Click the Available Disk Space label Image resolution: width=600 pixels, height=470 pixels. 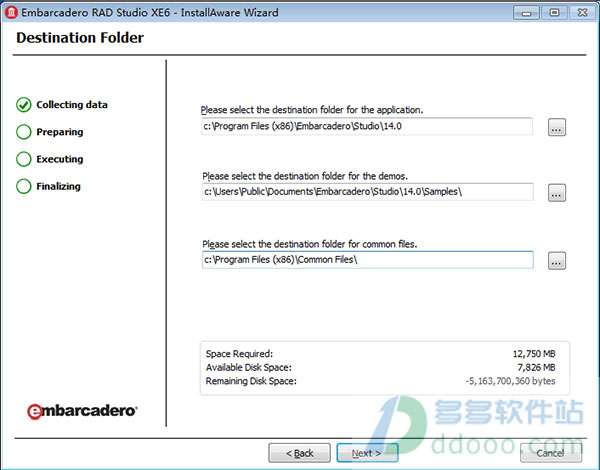click(x=249, y=367)
